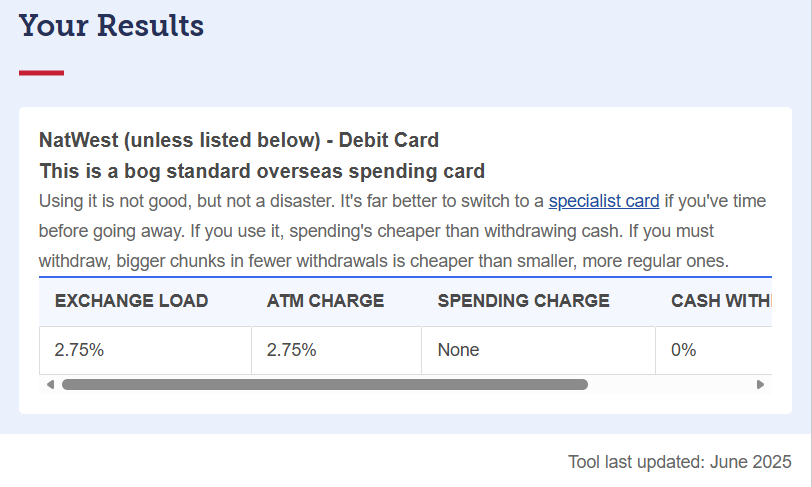
Task: Click the table scrollbar left arrow
Action: click(50, 384)
